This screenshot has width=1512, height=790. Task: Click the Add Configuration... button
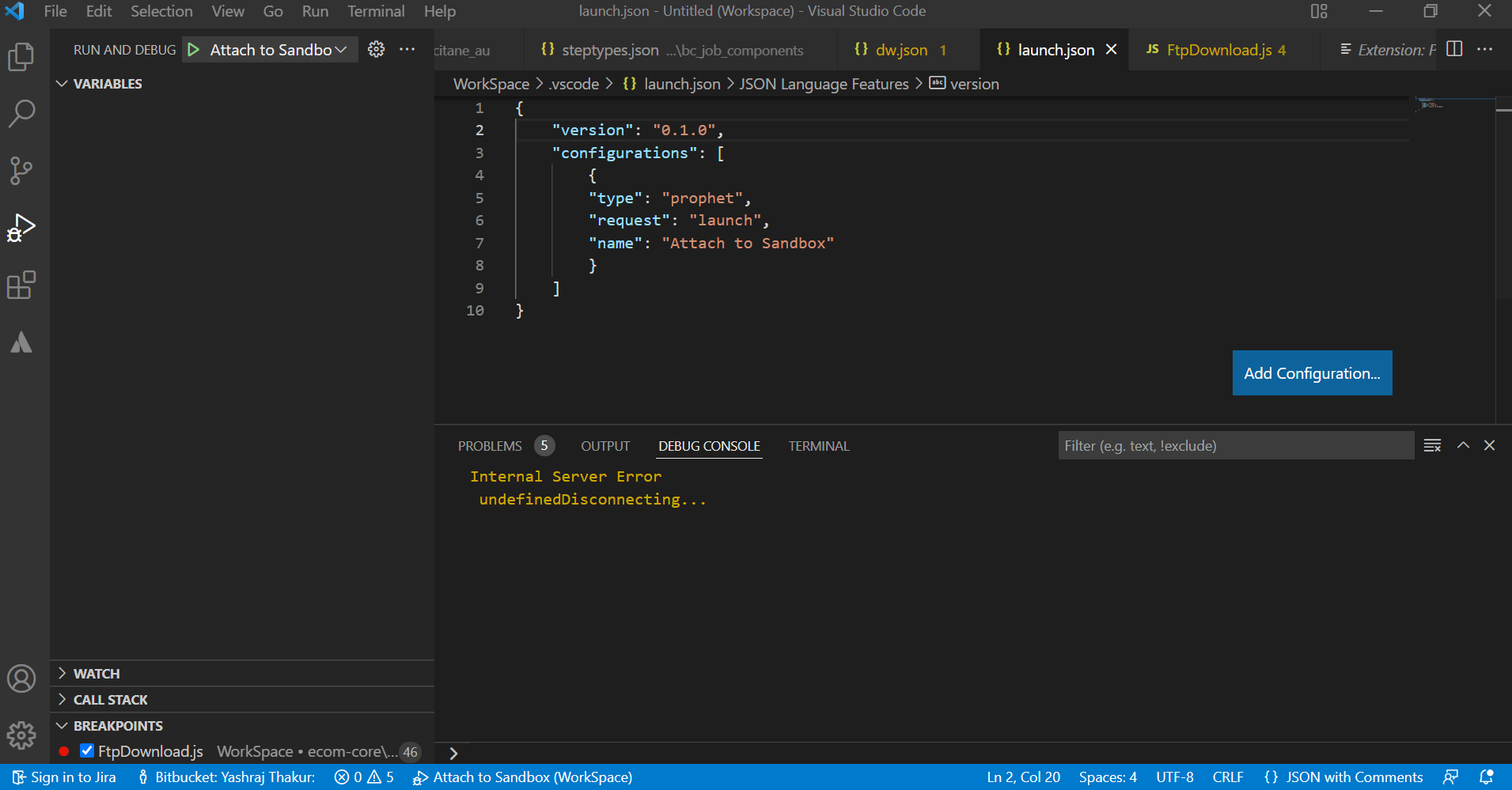click(x=1312, y=373)
